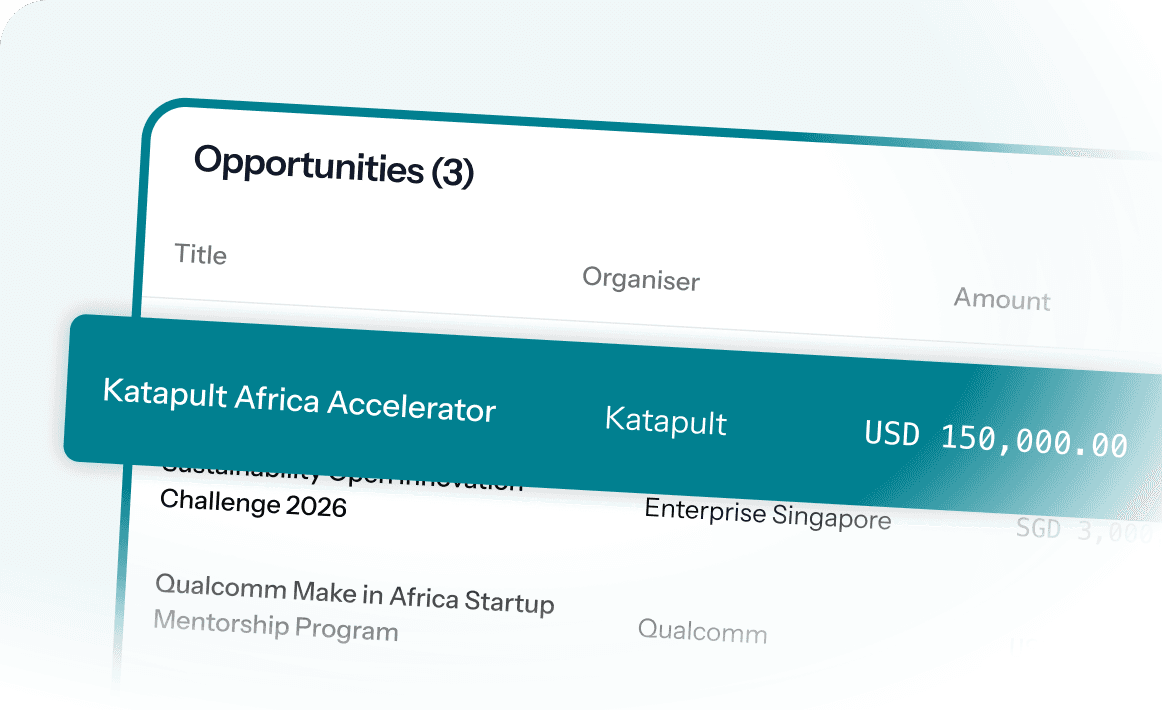Open Katapult Africa Accelerator opportunity
The image size is (1162, 710).
tap(299, 401)
